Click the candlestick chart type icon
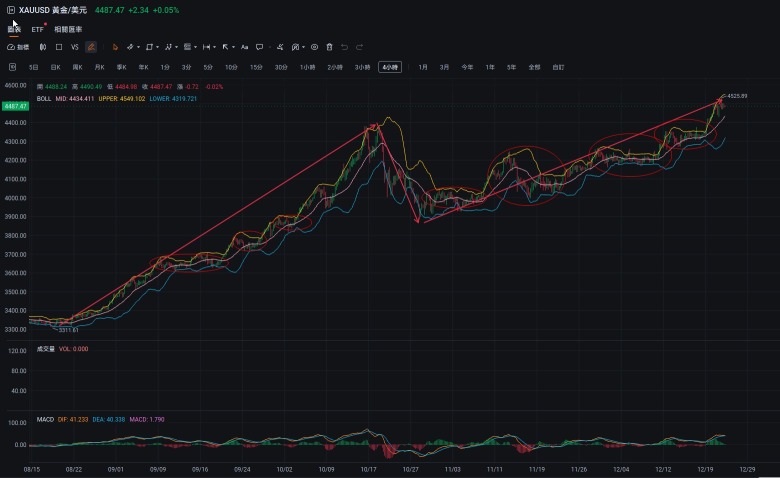 coord(43,47)
